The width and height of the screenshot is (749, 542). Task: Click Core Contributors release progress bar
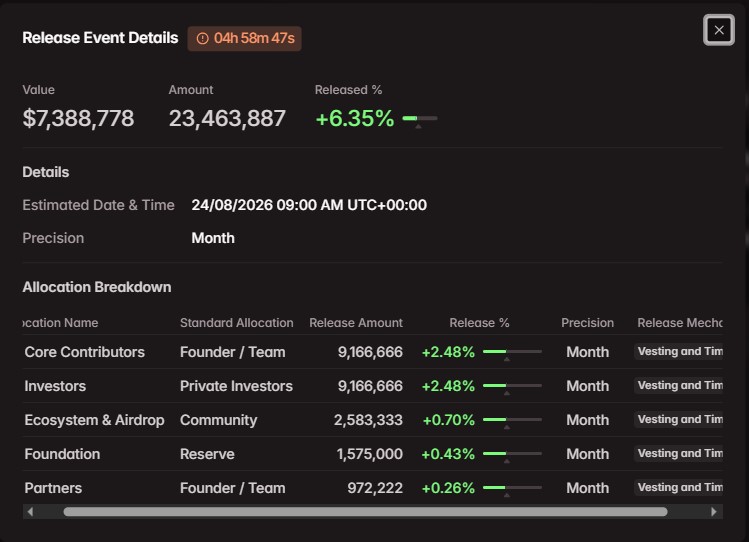pyautogui.click(x=512, y=351)
